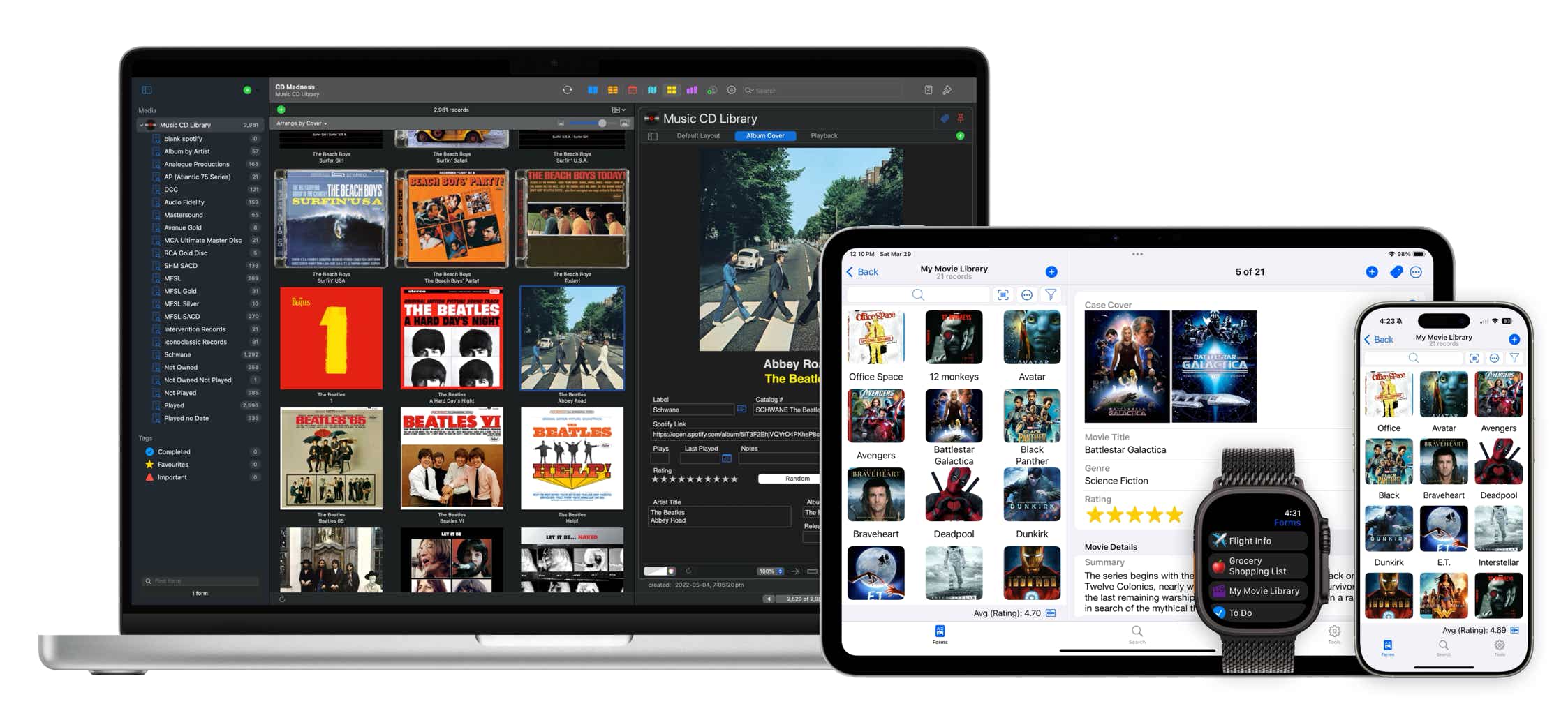Click the calendar picker next to Last Played
The height and width of the screenshot is (727, 1568).
pos(727,458)
